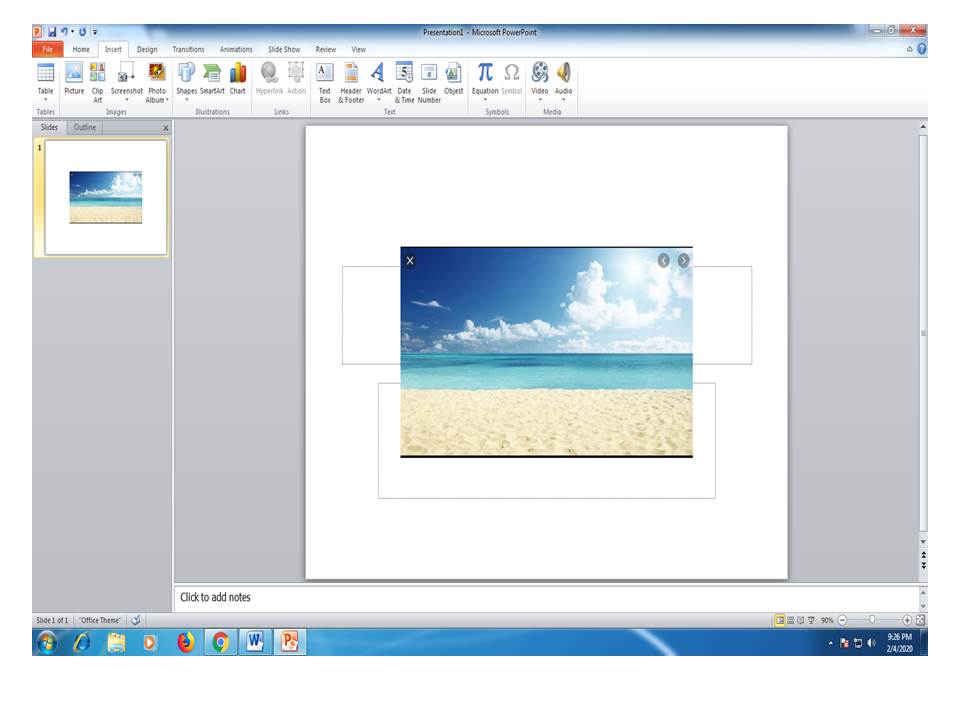Open the Outline pane tab
960x720 pixels.
click(85, 128)
